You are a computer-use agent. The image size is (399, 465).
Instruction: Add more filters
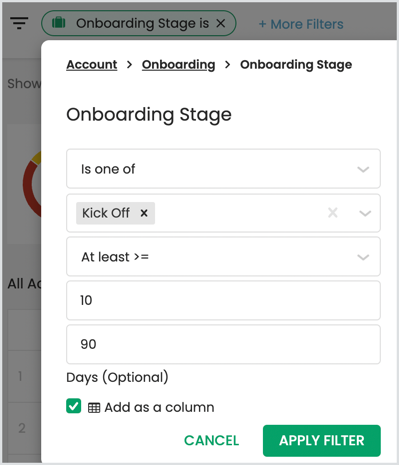(301, 24)
